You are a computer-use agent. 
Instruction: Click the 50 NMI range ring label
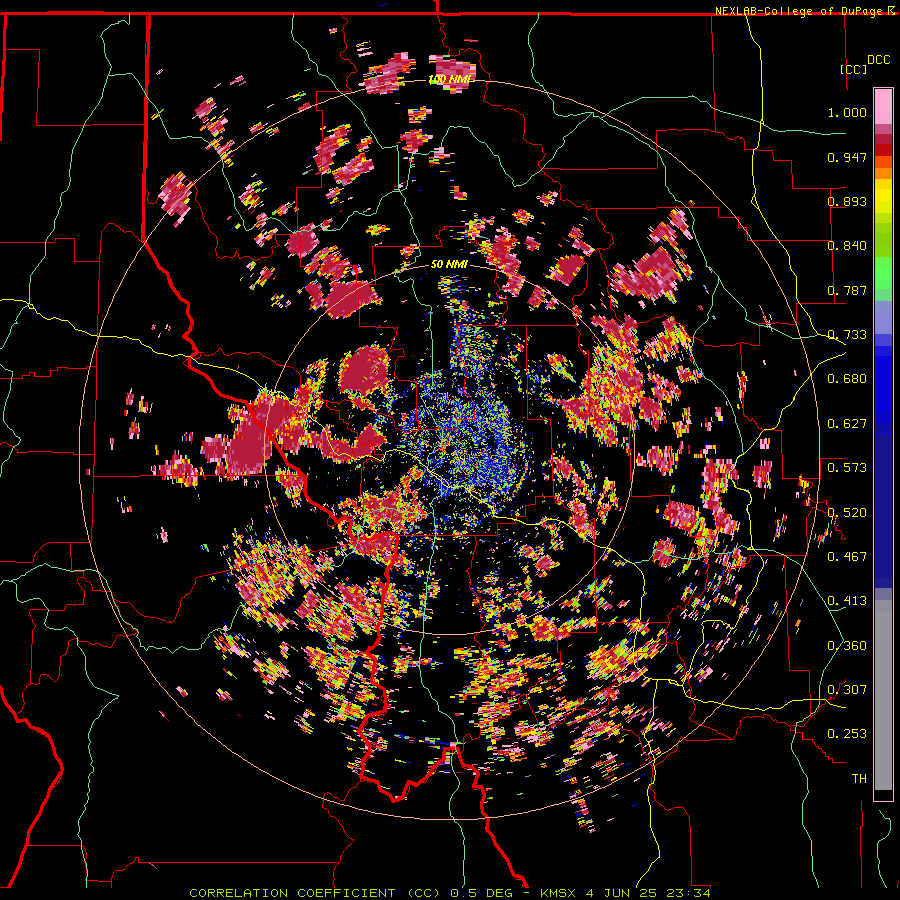pos(449,265)
